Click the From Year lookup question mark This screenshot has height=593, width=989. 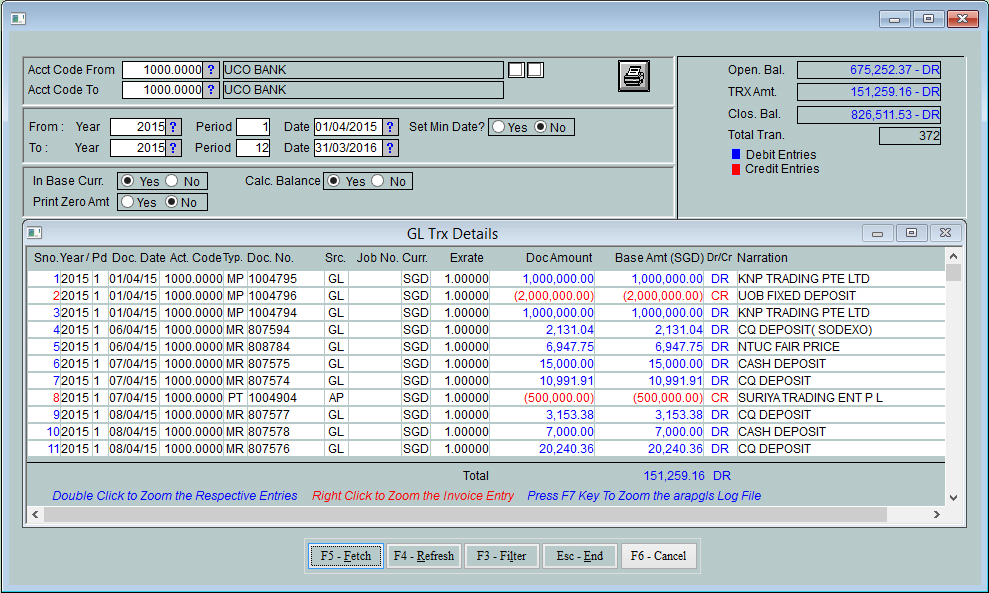click(173, 127)
